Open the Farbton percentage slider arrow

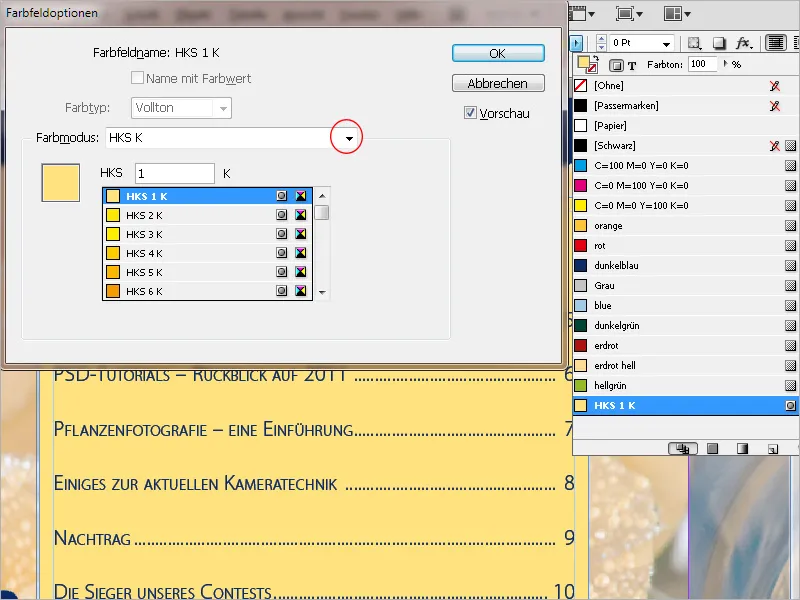[726, 64]
